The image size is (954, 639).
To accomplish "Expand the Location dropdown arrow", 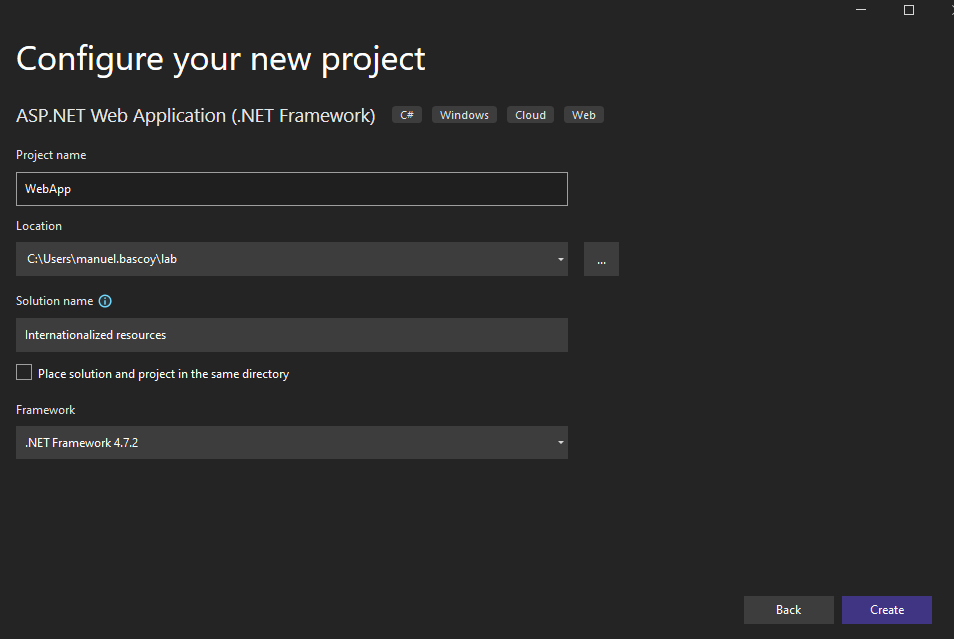I will [x=560, y=260].
